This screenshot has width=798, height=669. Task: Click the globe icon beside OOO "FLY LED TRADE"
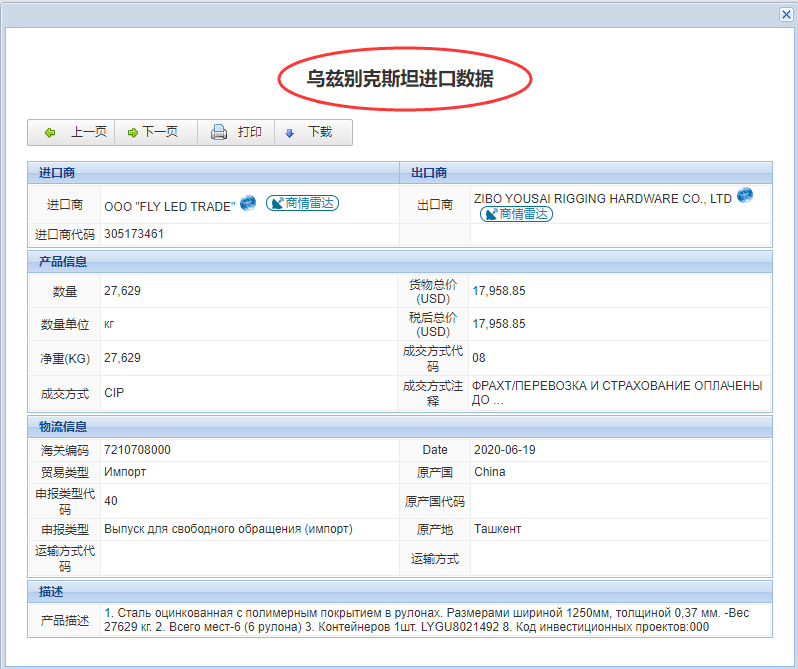tap(248, 203)
